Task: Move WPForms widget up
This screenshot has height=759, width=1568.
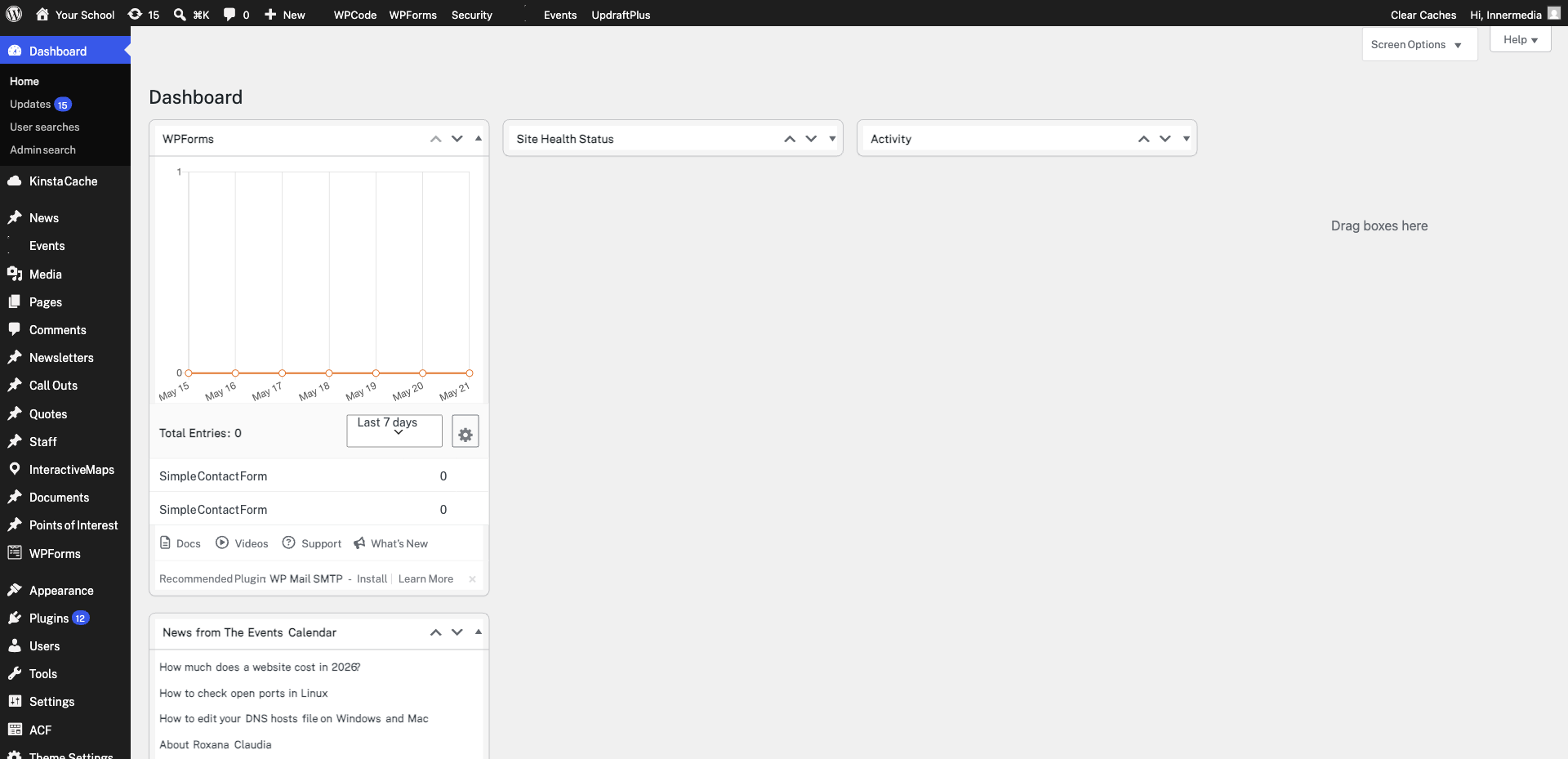Action: click(436, 139)
